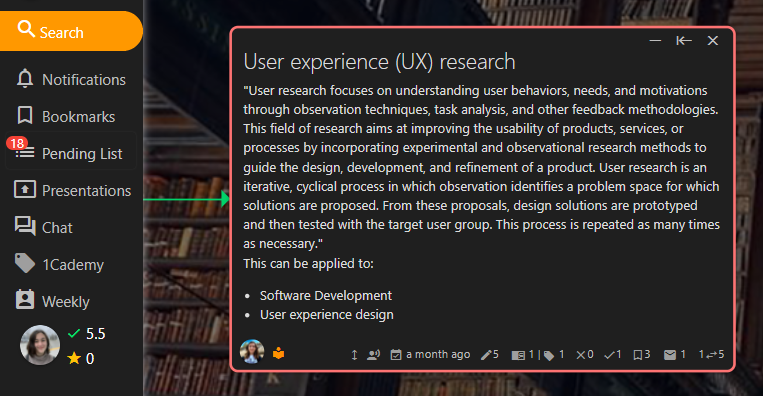Open the user profile avatar in sidebar

pyautogui.click(x=40, y=345)
